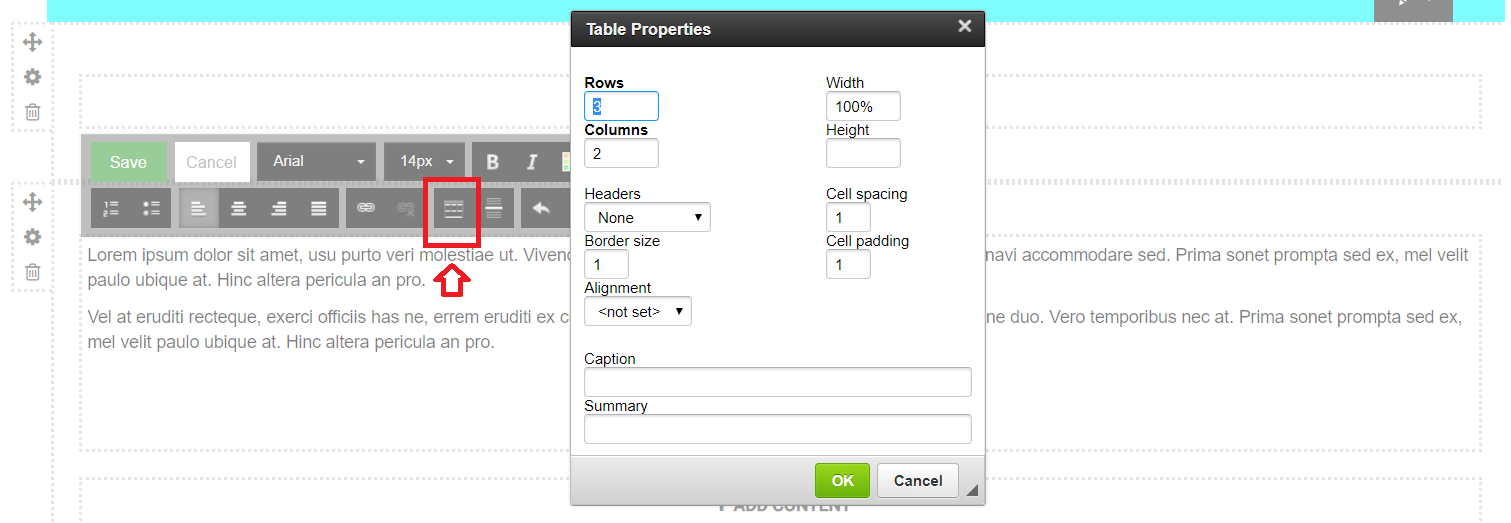Close the Table Properties dialog
The width and height of the screenshot is (1511, 523).
click(x=964, y=27)
